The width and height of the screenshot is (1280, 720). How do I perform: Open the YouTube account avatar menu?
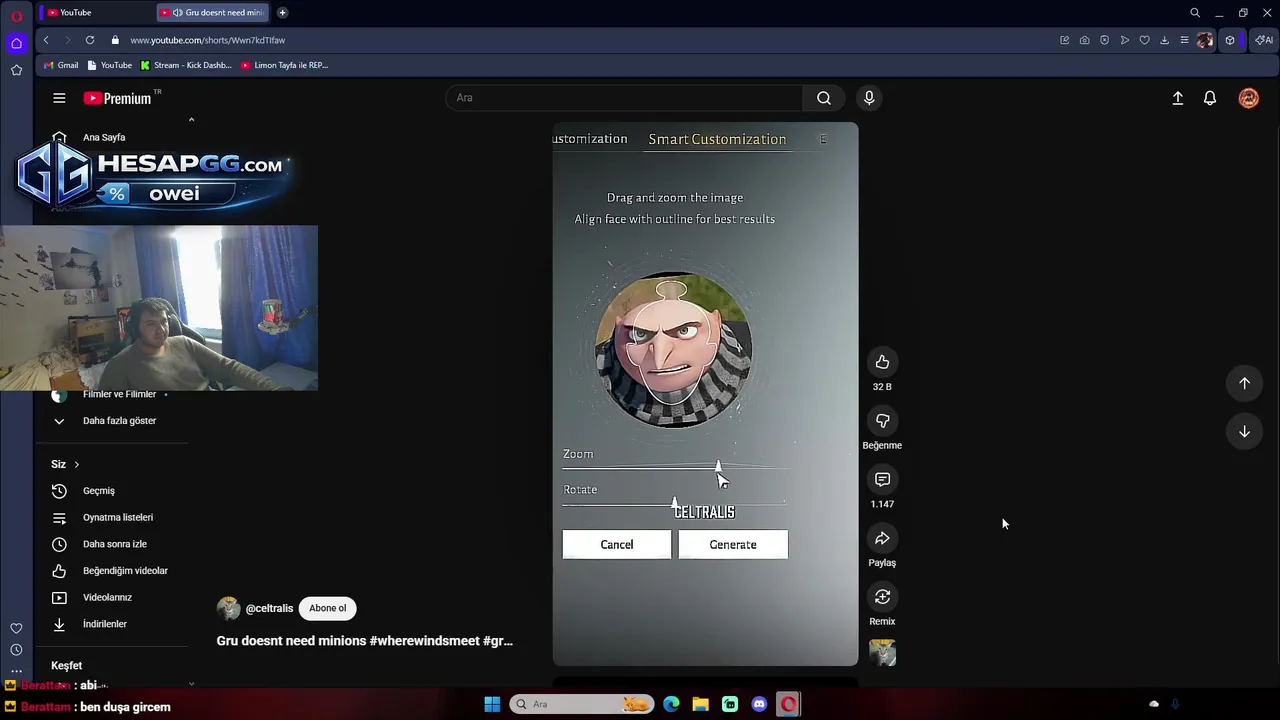point(1248,98)
